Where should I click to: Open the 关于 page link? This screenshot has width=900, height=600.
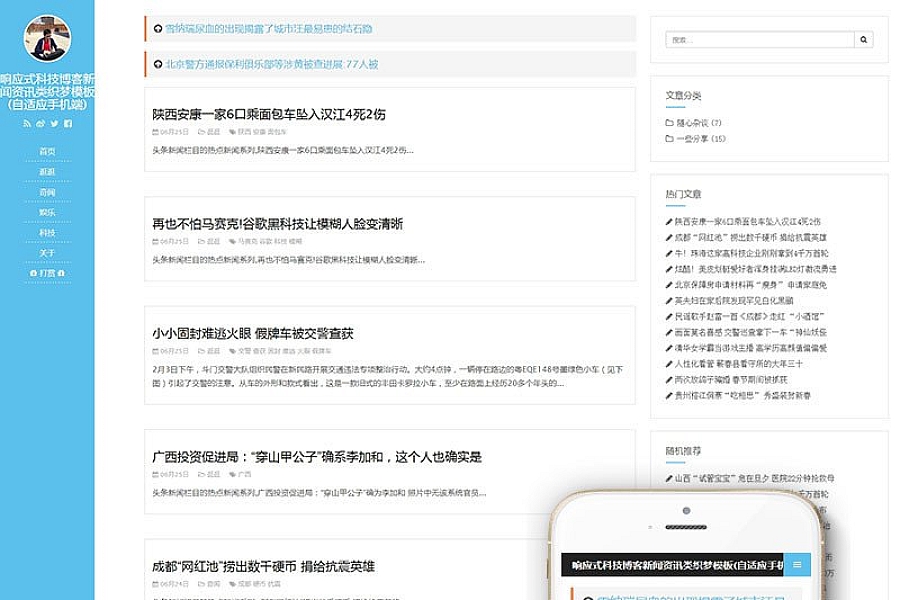47,253
